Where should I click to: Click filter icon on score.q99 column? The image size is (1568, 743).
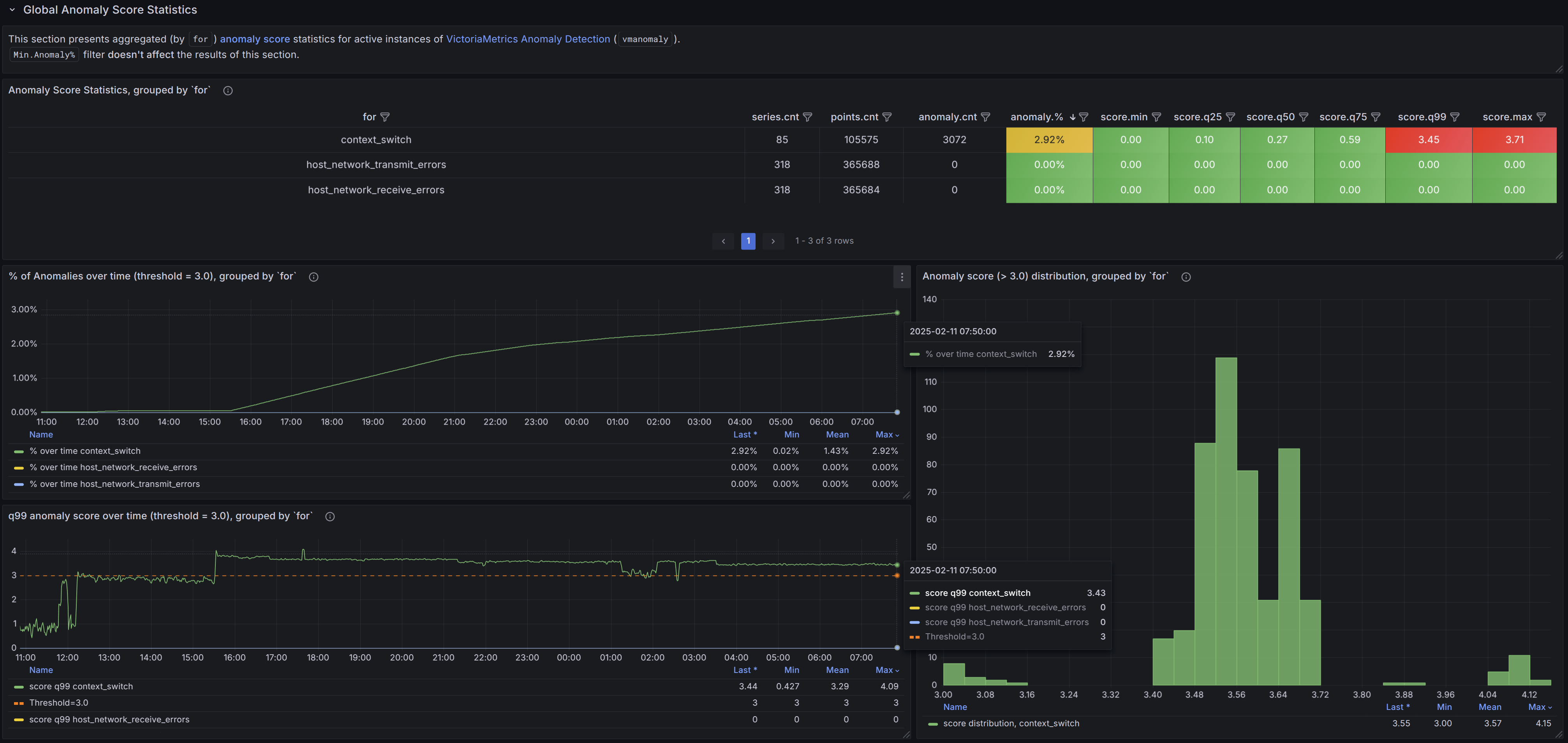point(1455,117)
